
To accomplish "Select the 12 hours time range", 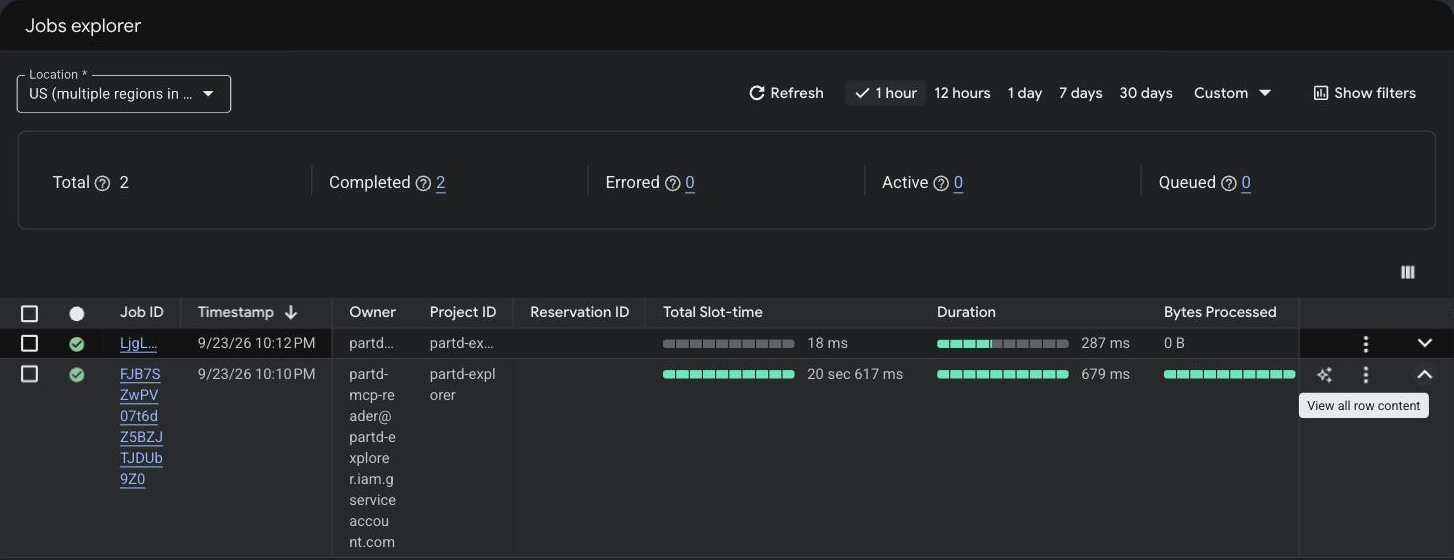I will click(962, 93).
